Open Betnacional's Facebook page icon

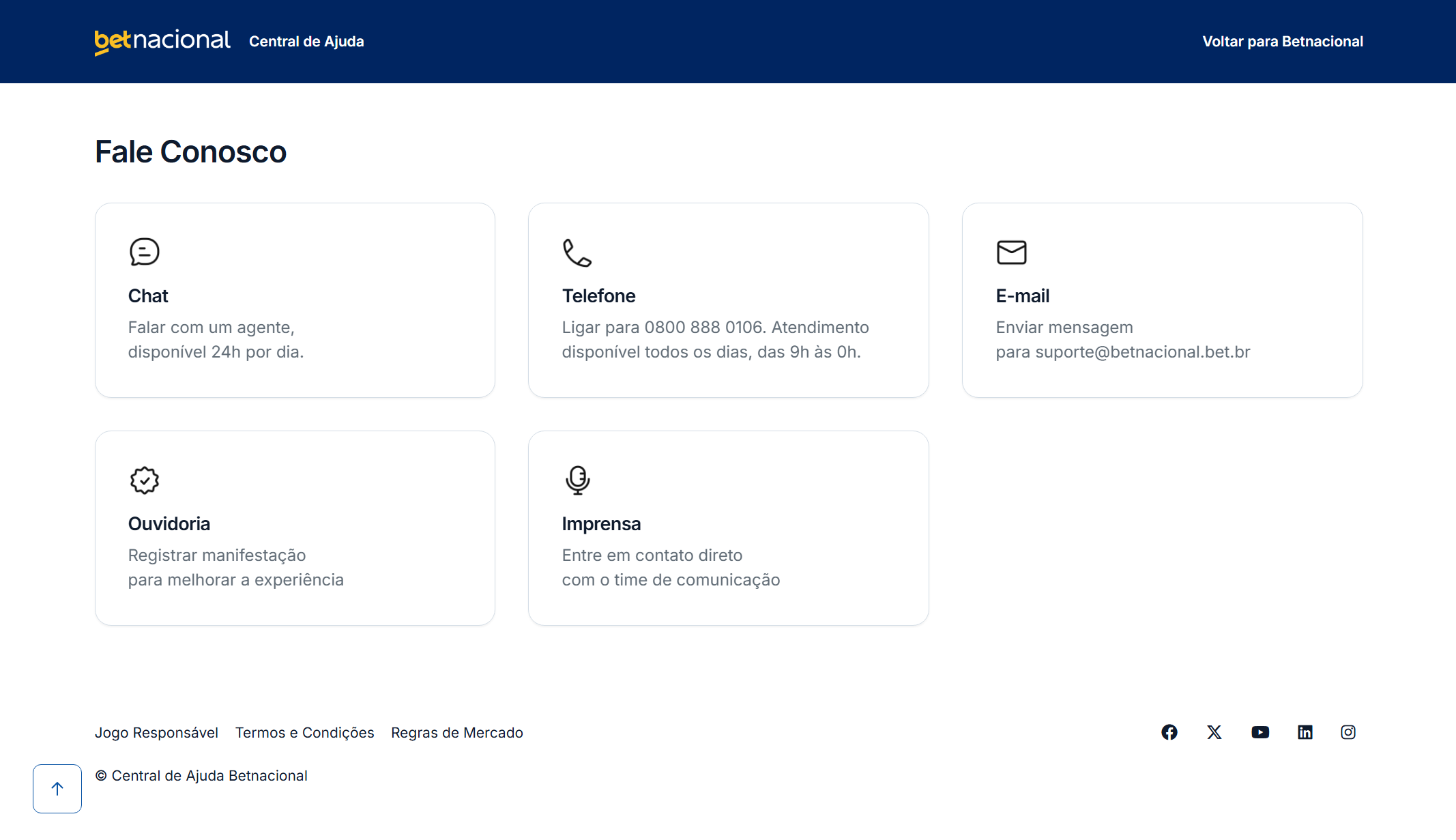1169,732
